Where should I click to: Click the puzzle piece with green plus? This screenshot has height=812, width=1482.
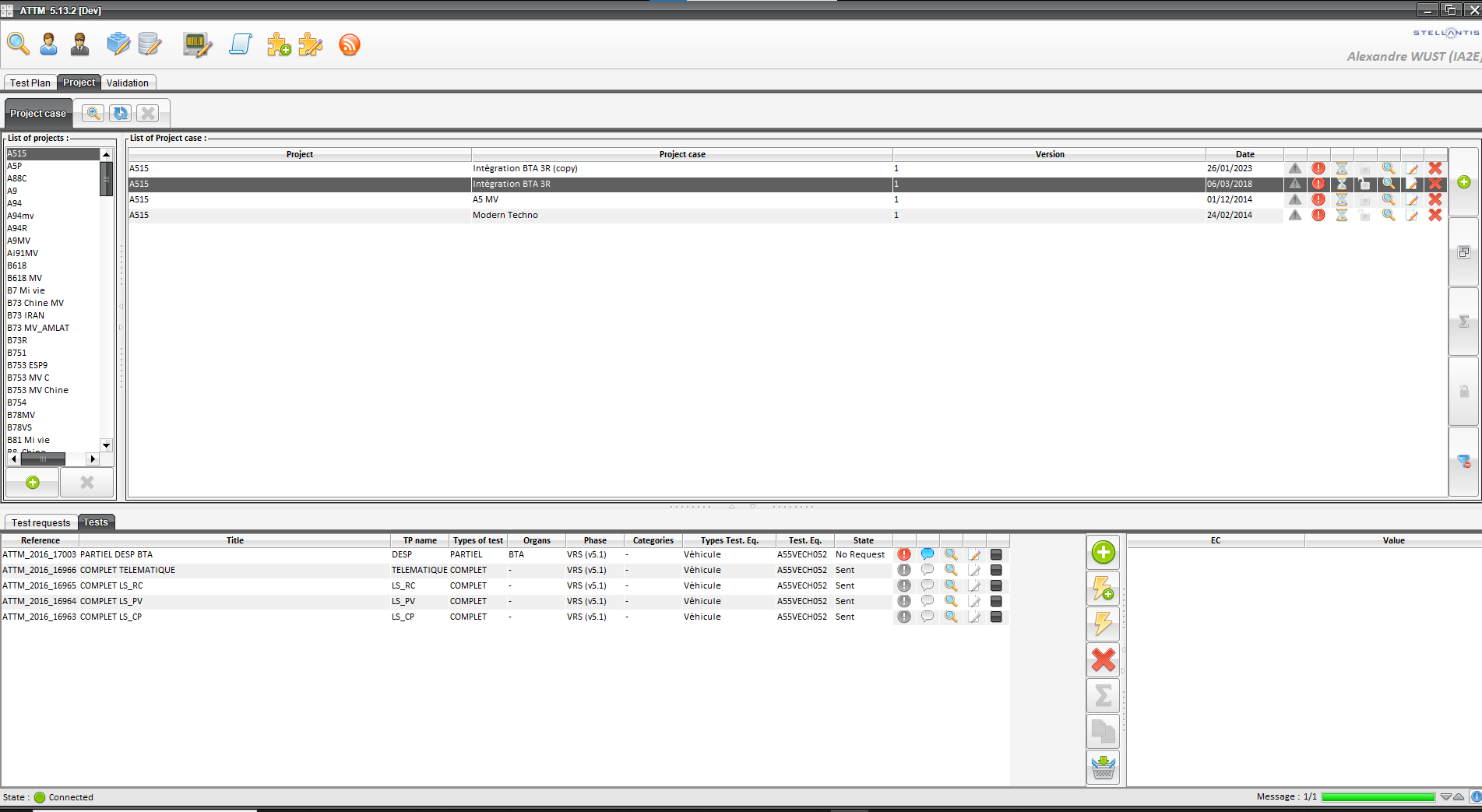pos(279,45)
